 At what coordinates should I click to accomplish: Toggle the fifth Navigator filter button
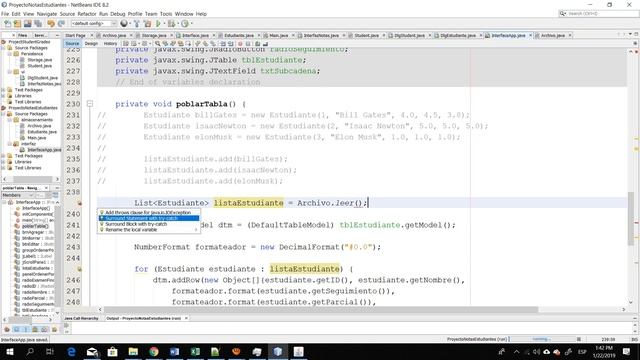click(44, 329)
